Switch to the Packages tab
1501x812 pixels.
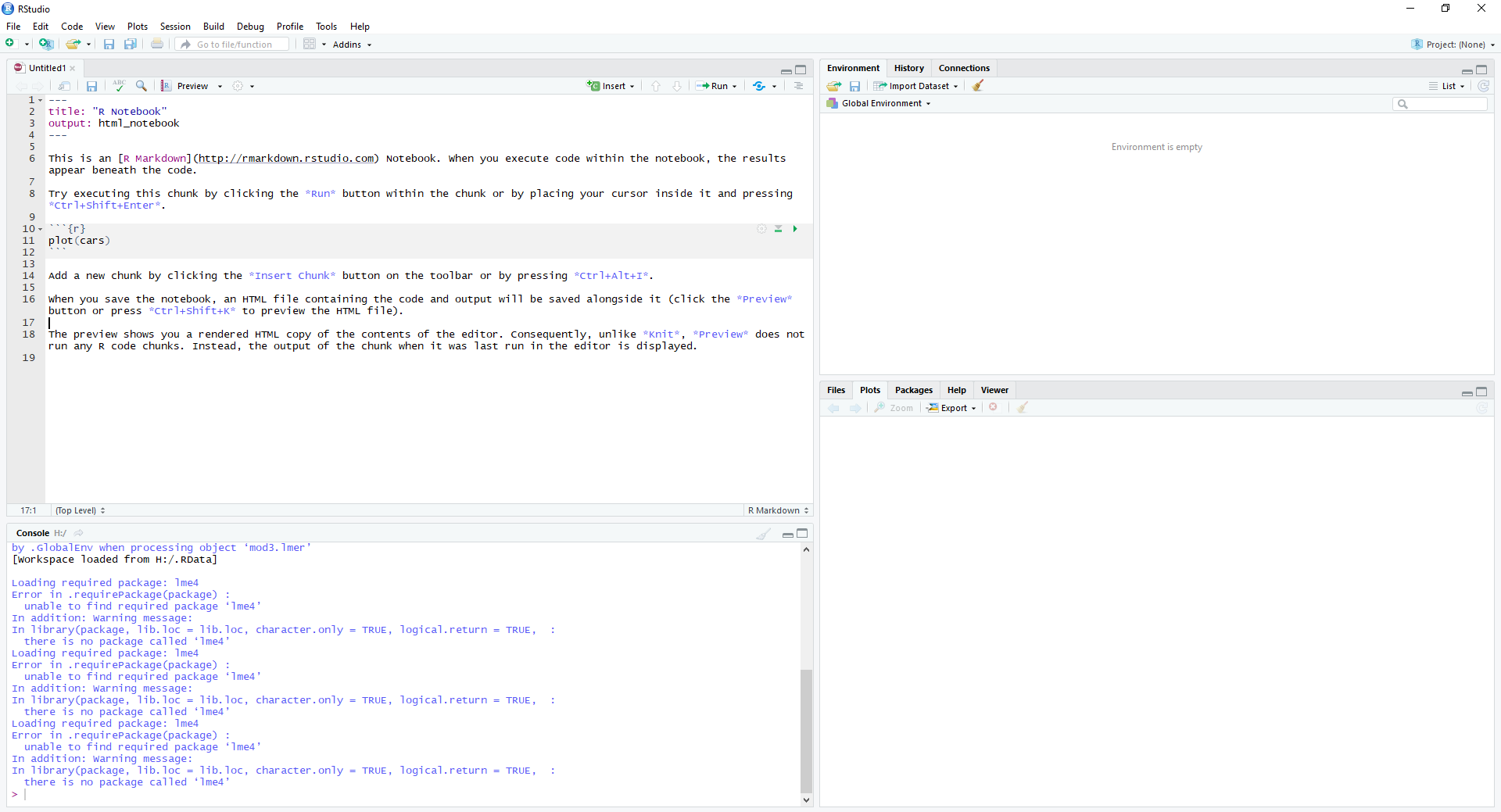coord(913,390)
